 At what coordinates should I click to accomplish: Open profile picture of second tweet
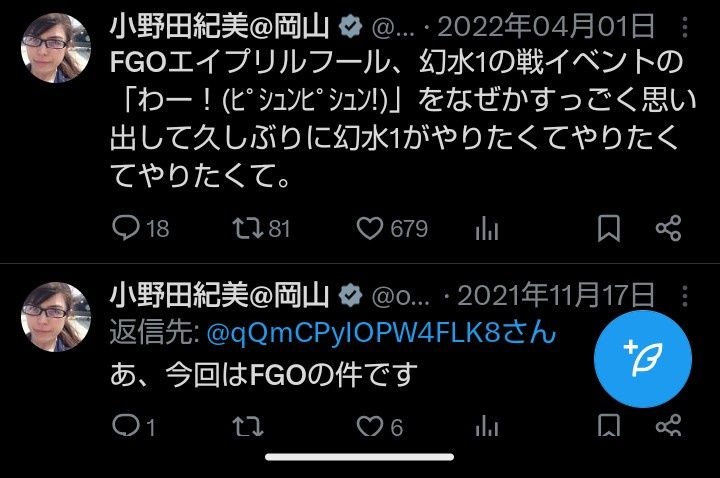[56, 317]
